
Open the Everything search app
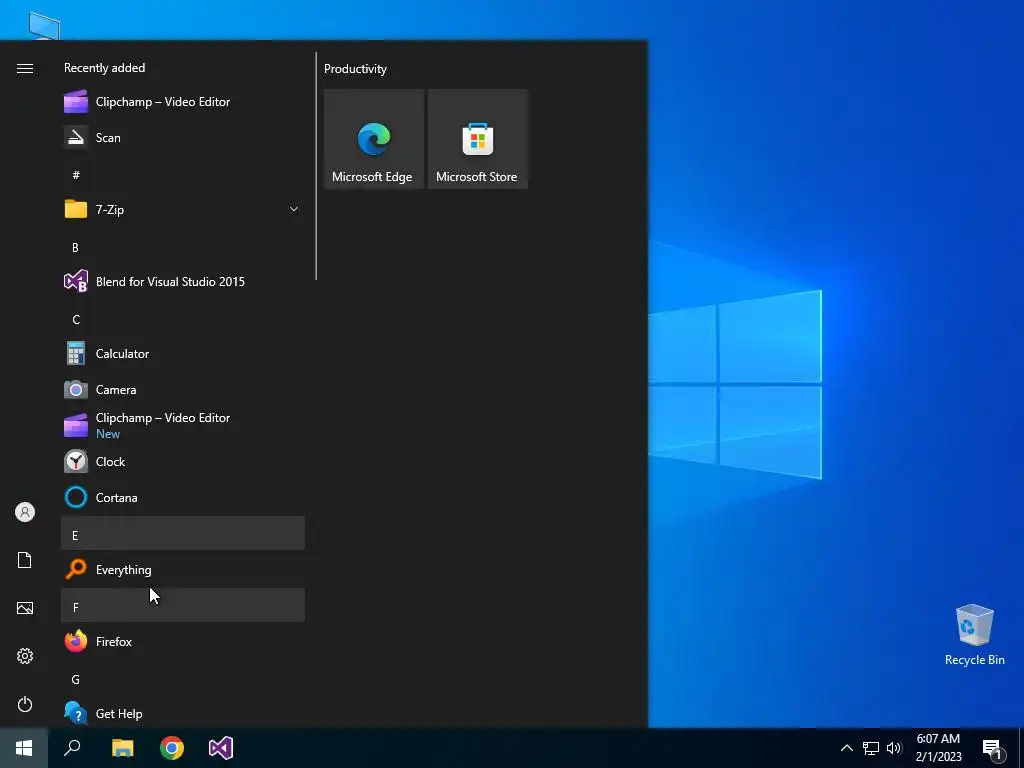coord(183,569)
